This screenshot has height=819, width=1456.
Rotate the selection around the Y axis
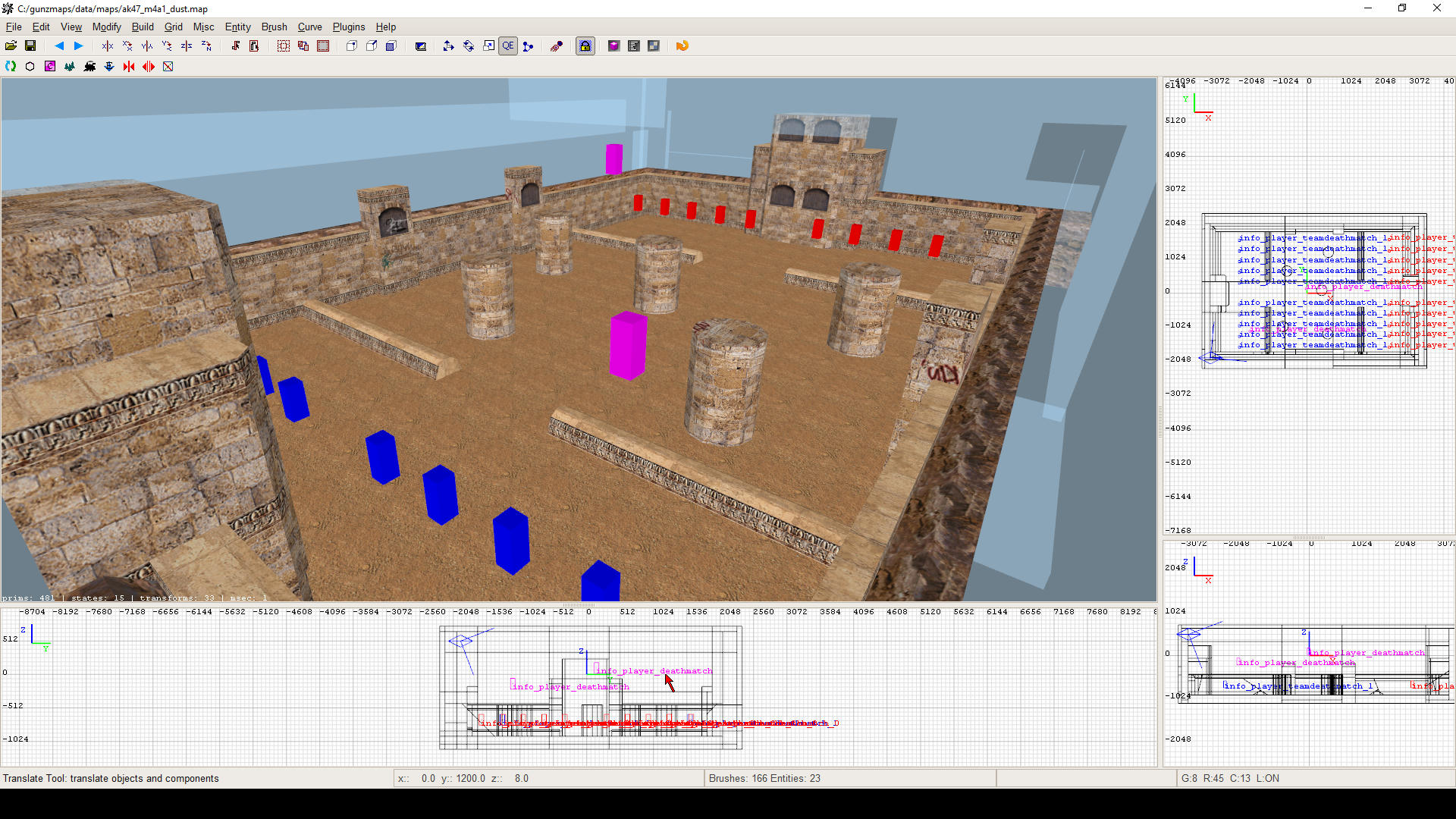[x=167, y=45]
